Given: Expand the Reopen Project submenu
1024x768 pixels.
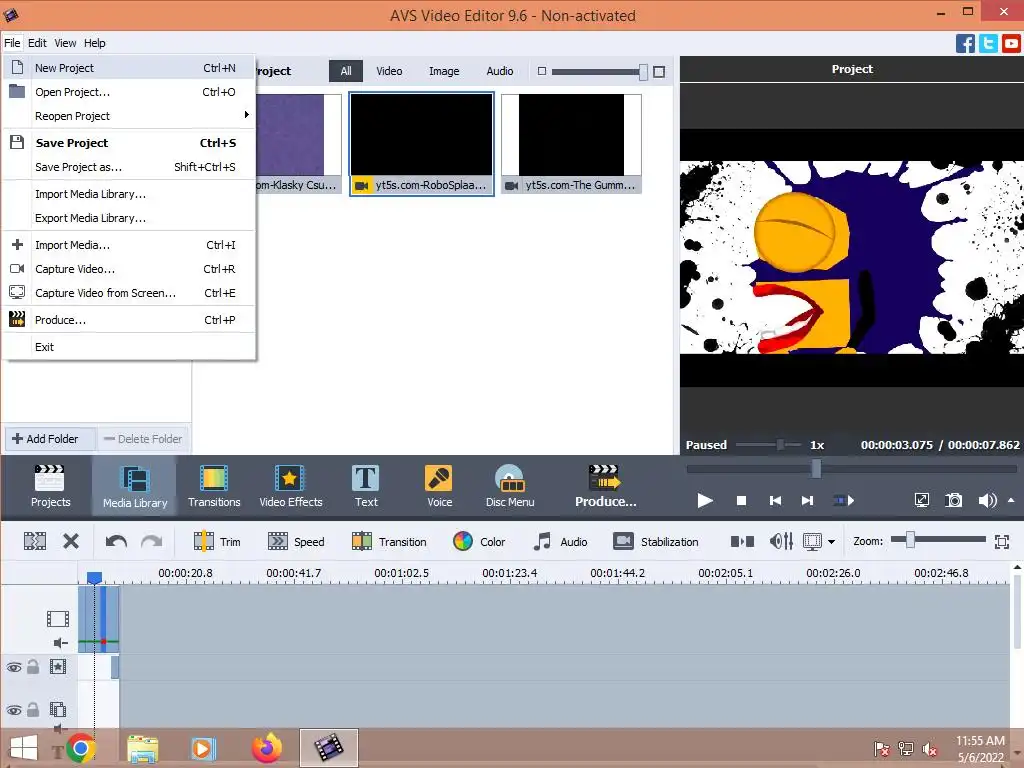Looking at the screenshot, I should coord(129,116).
